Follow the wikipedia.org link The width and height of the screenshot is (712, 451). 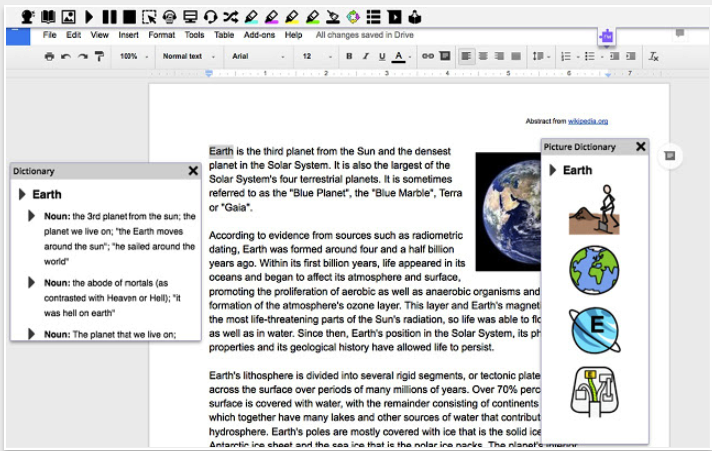(588, 121)
